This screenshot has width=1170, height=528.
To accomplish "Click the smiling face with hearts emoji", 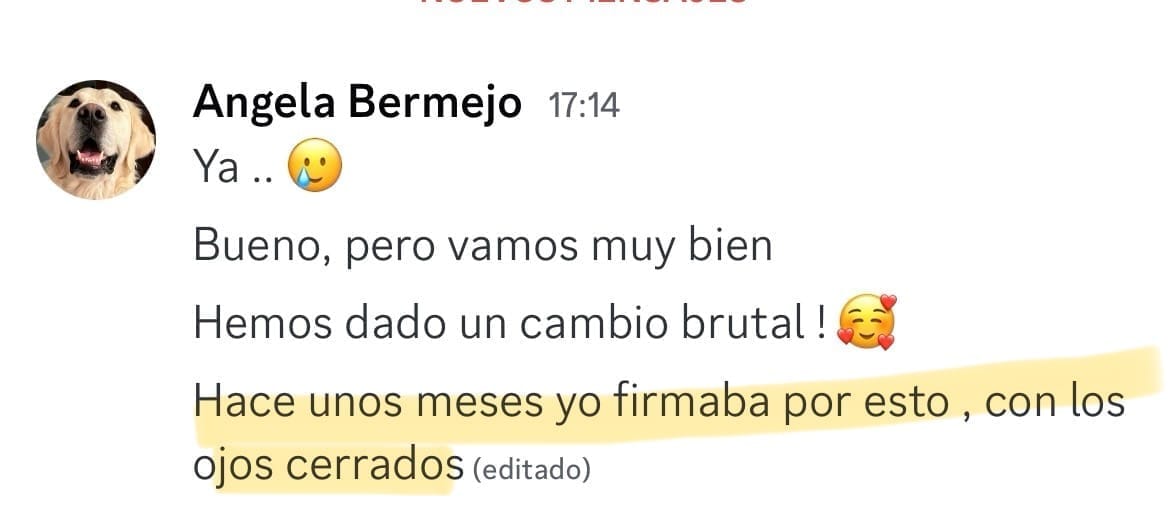I will pos(866,323).
